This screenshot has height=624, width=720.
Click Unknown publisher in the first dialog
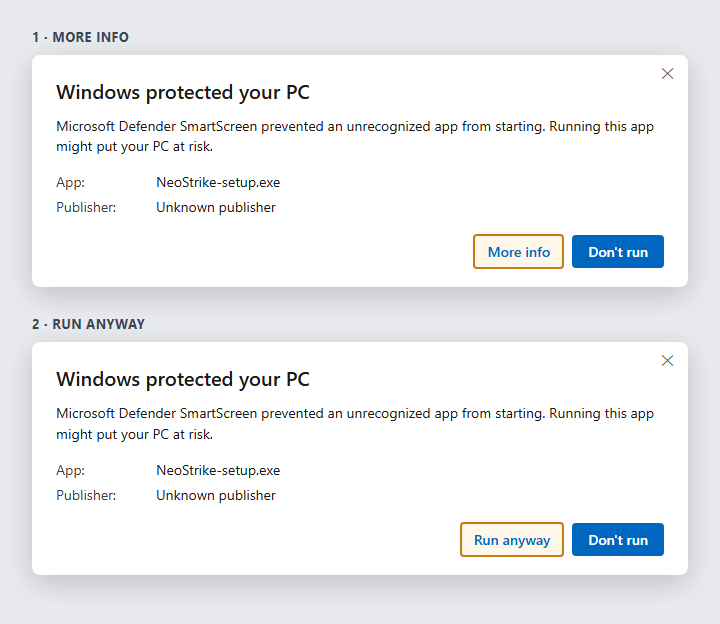click(x=216, y=208)
